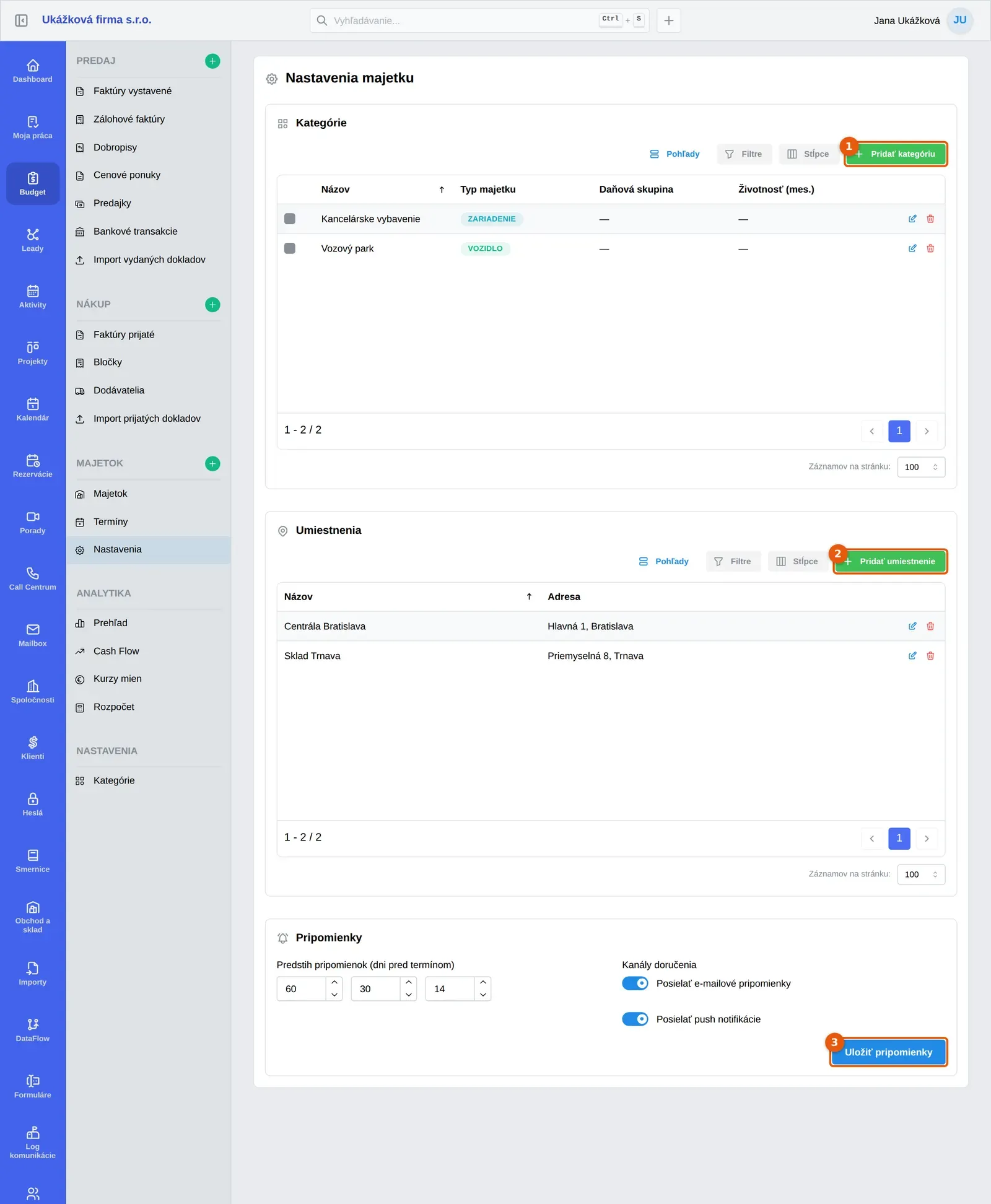Viewport: 991px width, 1204px height.
Task: Delete the Sklad Trnava location
Action: point(930,656)
